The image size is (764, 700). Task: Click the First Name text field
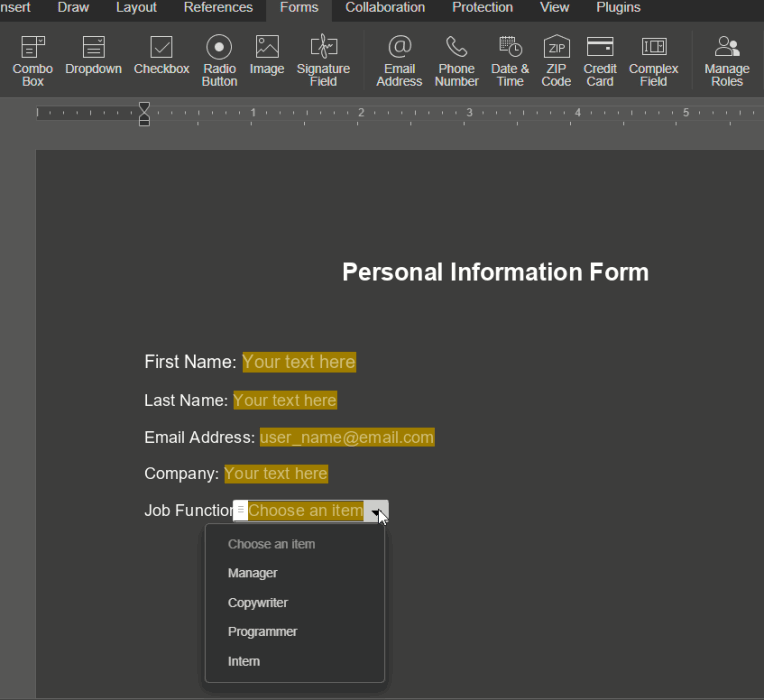click(x=299, y=362)
